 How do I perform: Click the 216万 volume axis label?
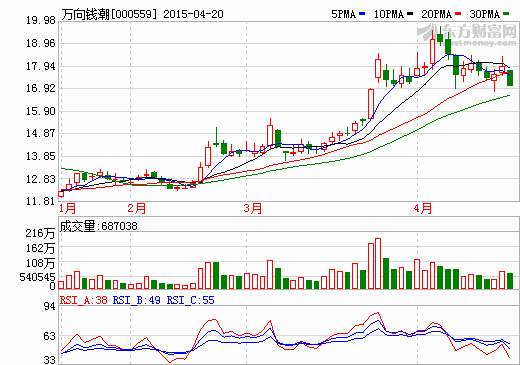tap(40, 233)
